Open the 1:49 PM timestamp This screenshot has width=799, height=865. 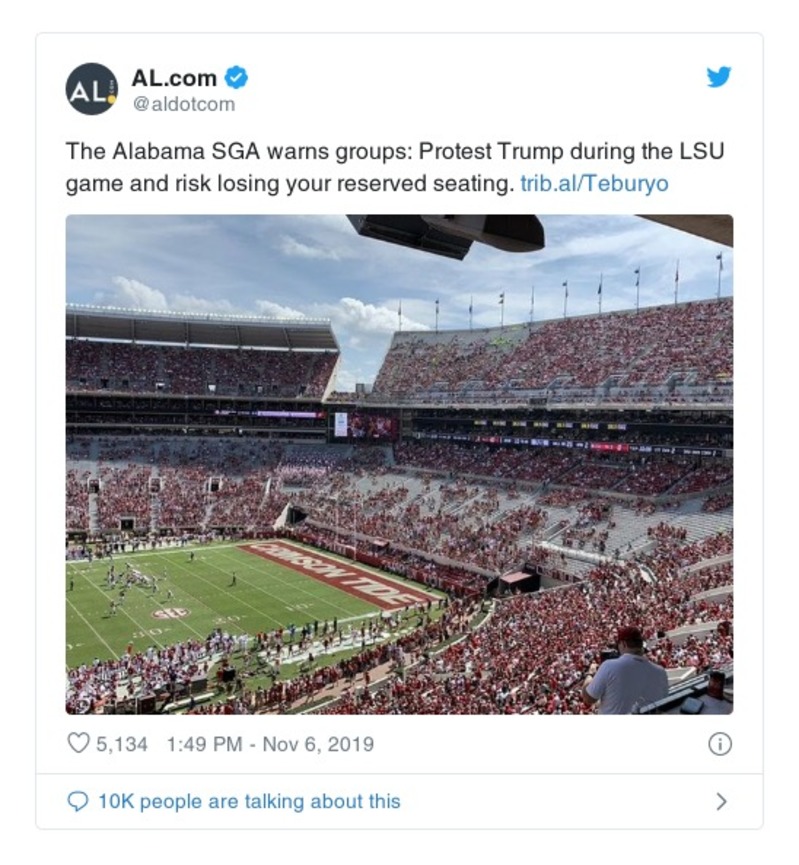point(203,744)
